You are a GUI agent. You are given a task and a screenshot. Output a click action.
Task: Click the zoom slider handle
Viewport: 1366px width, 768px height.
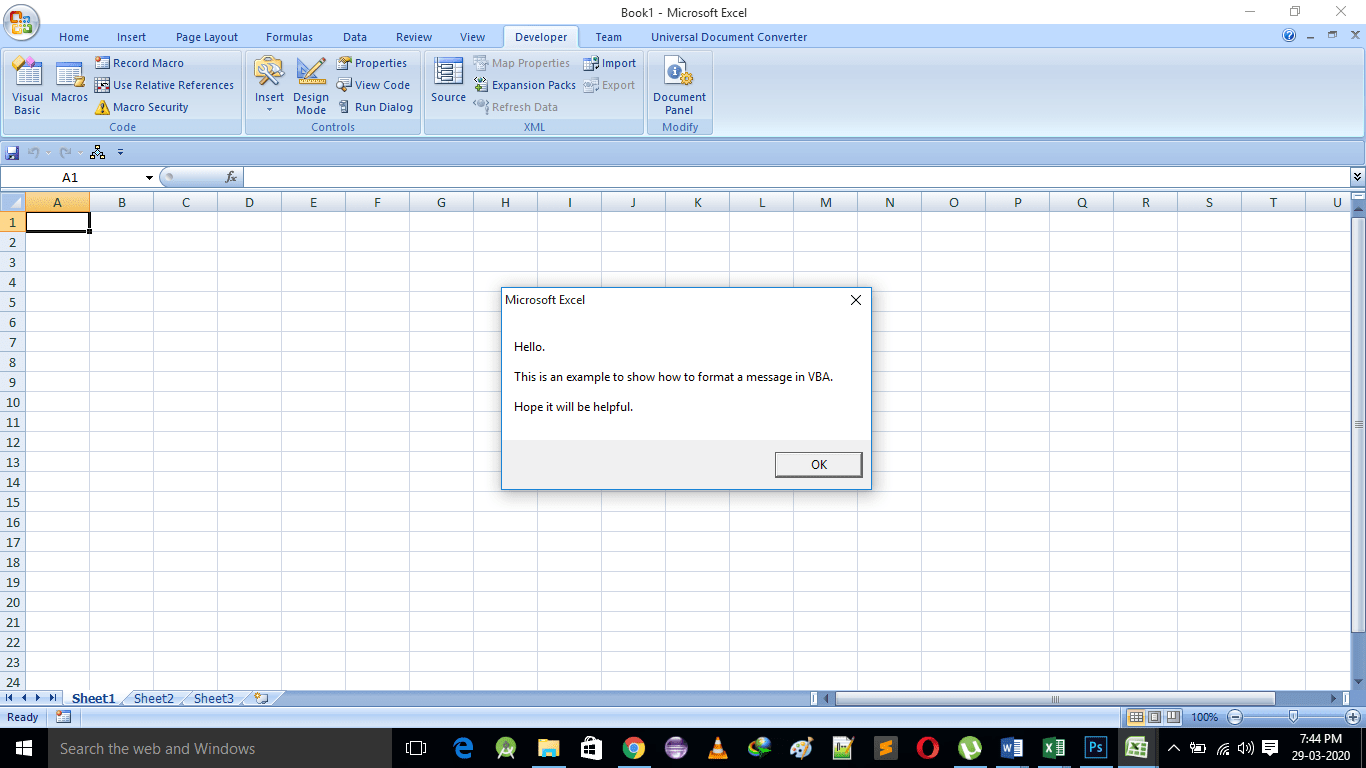(1294, 717)
